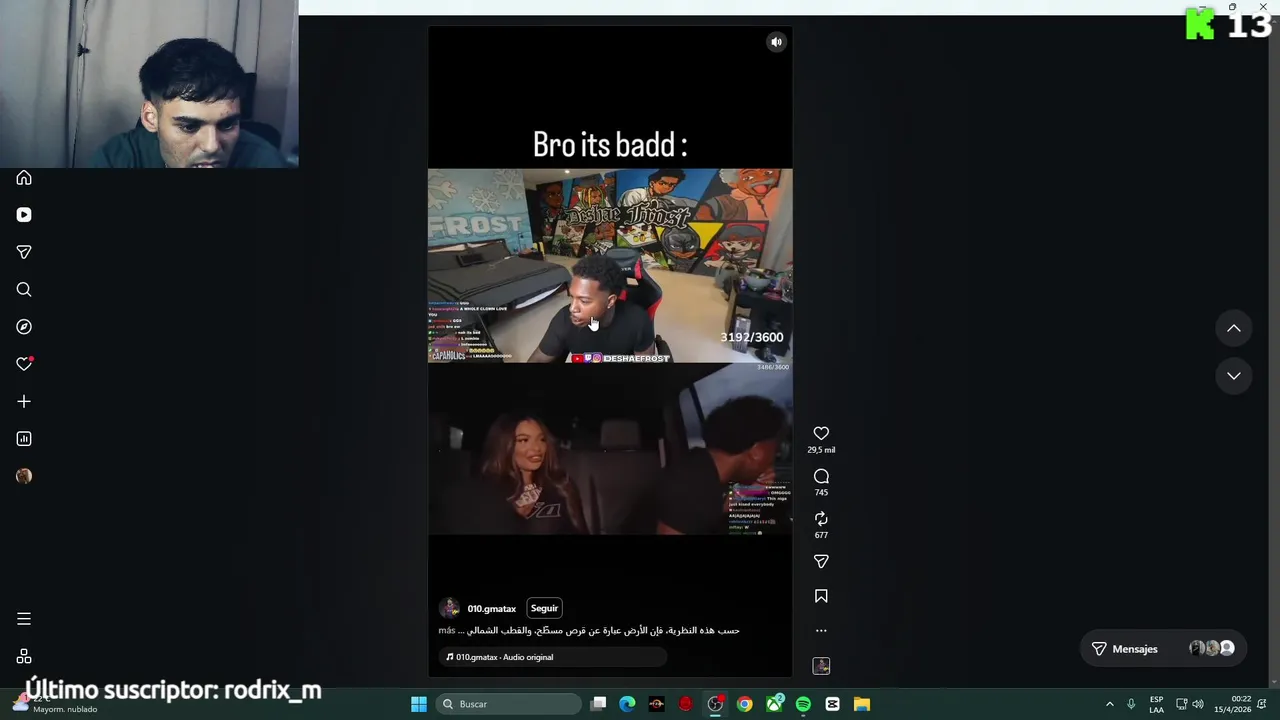This screenshot has height=720, width=1280.
Task: Open Google Chrome from the taskbar
Action: point(745,704)
